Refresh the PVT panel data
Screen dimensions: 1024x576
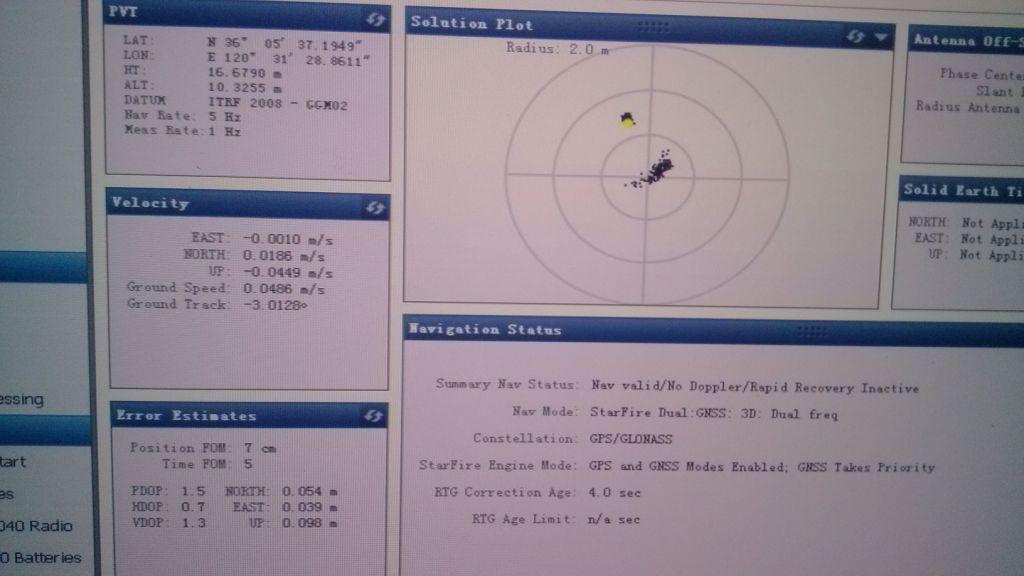click(377, 19)
